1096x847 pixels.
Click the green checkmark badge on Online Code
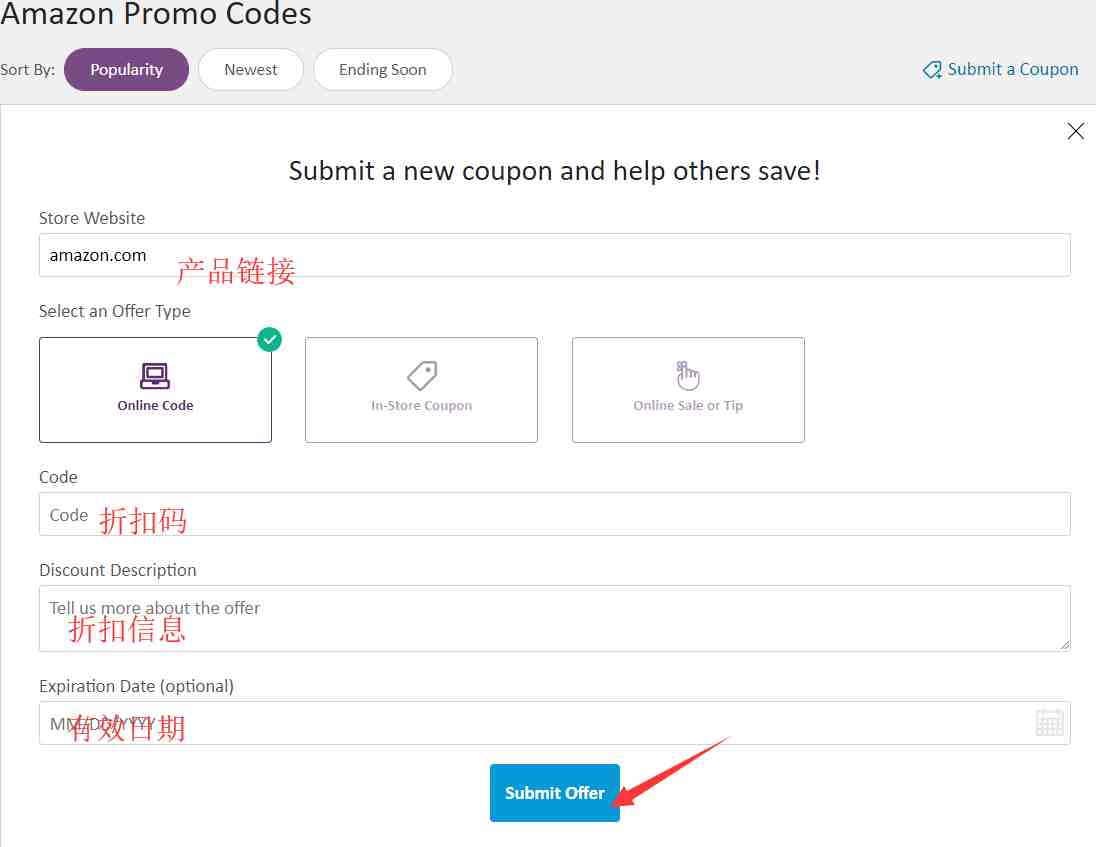pos(269,340)
